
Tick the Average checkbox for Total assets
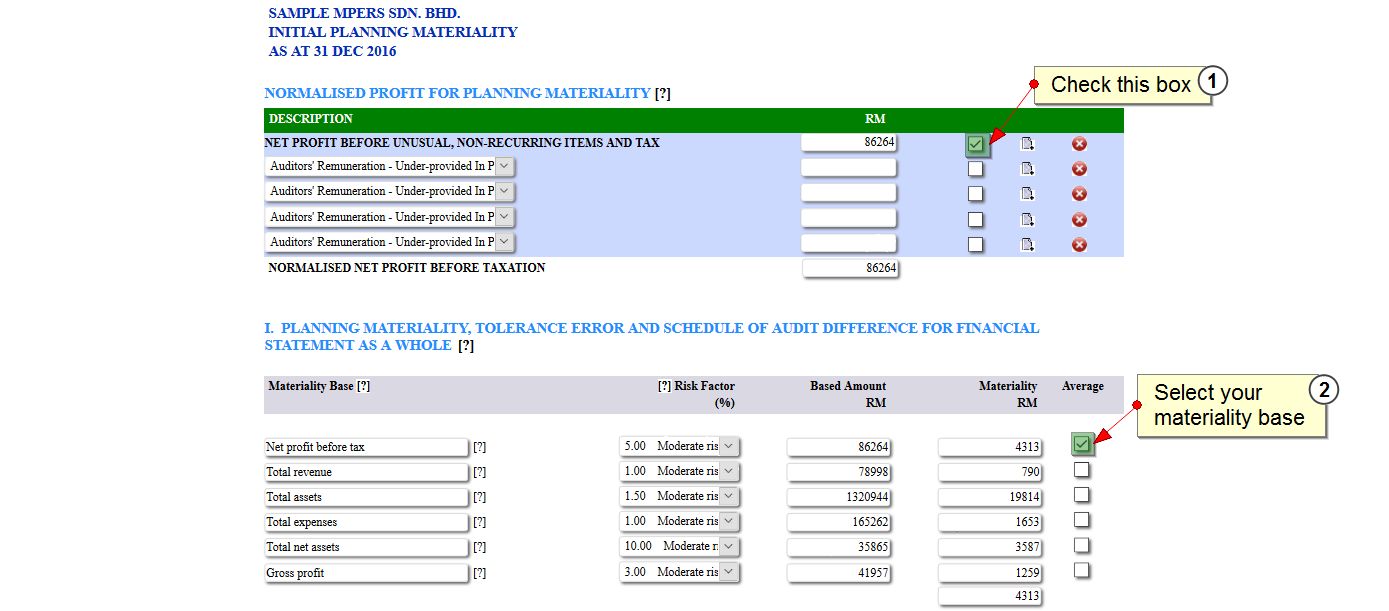tap(1081, 495)
